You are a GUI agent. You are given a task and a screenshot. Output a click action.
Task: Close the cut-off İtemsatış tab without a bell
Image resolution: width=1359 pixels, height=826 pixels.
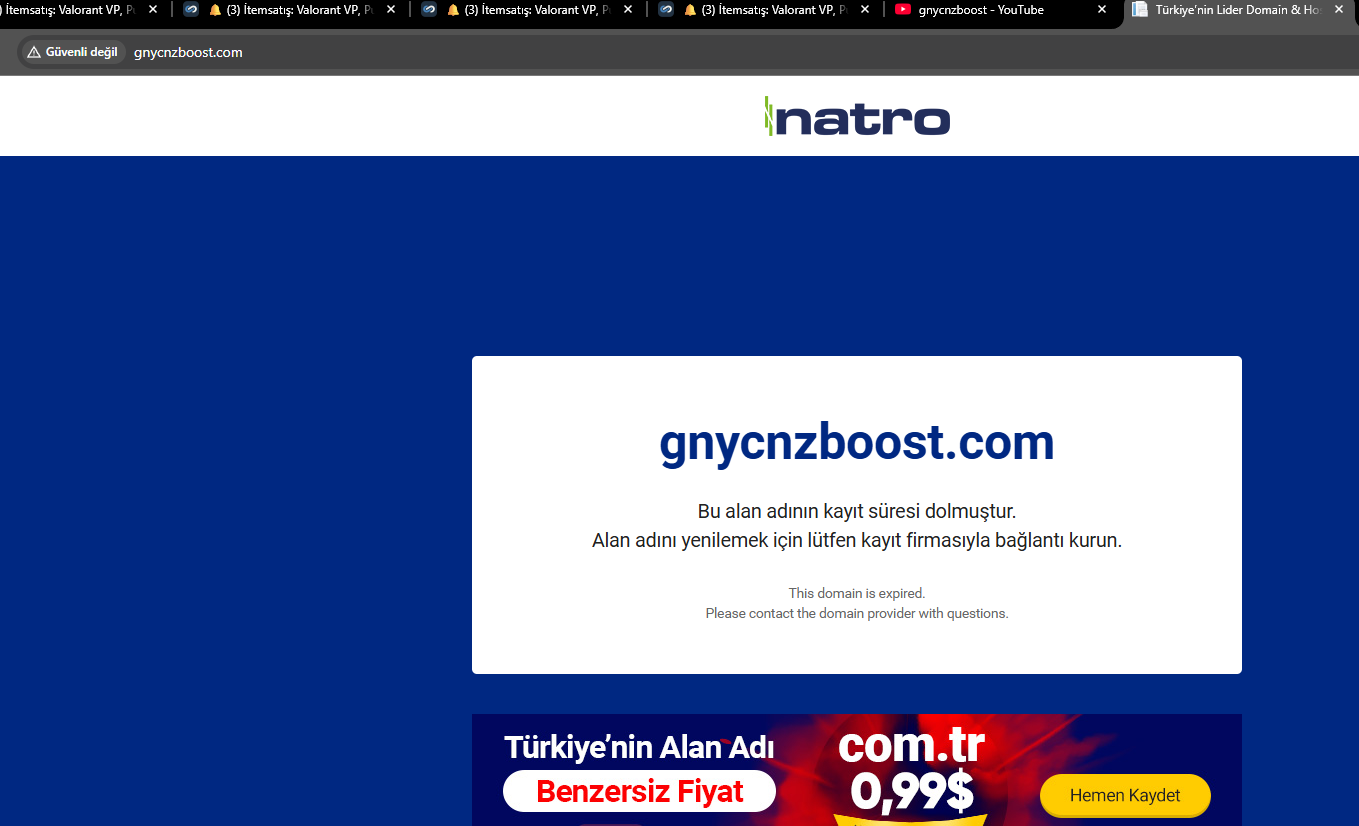coord(153,10)
